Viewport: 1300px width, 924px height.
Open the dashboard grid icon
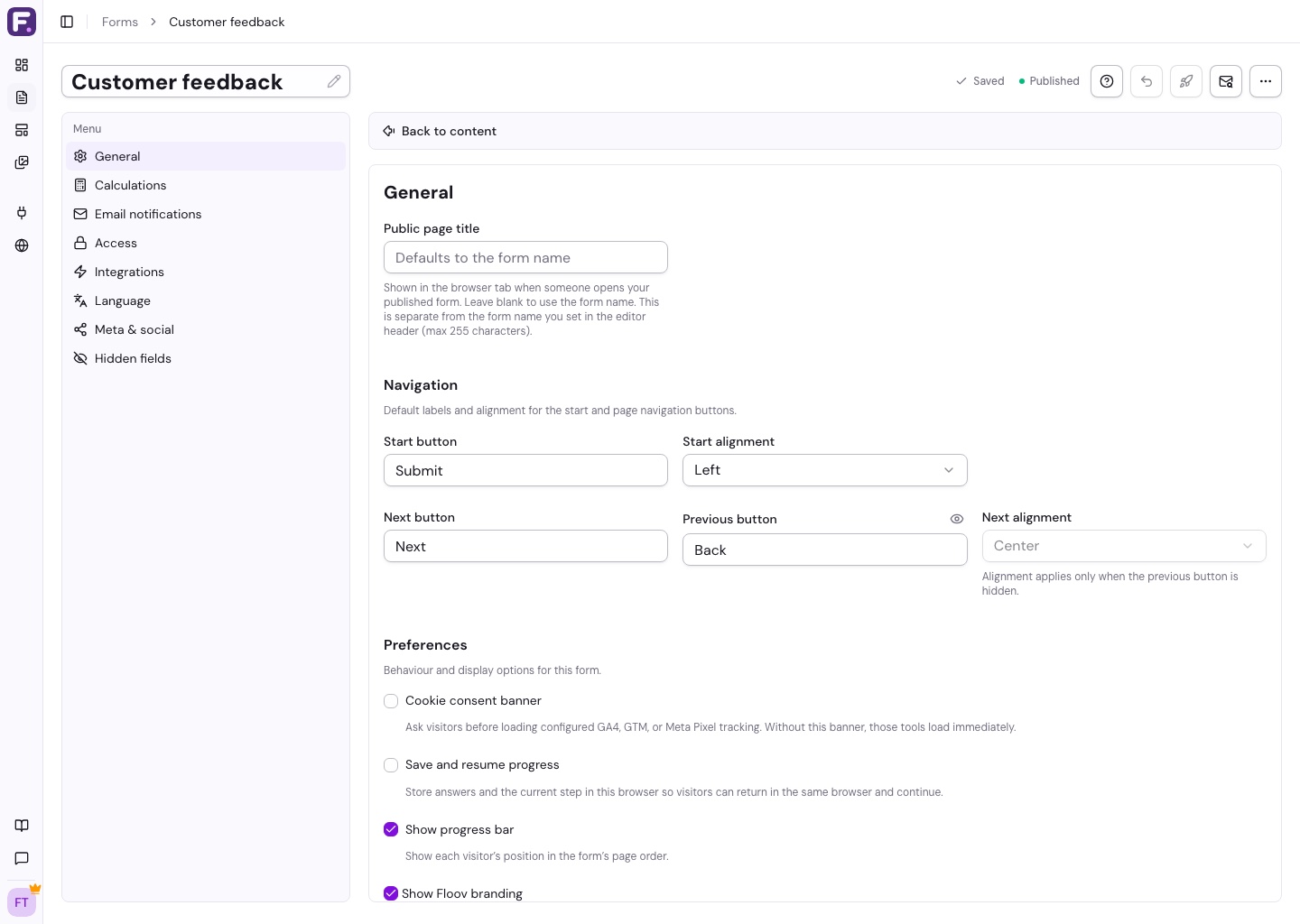[22, 65]
